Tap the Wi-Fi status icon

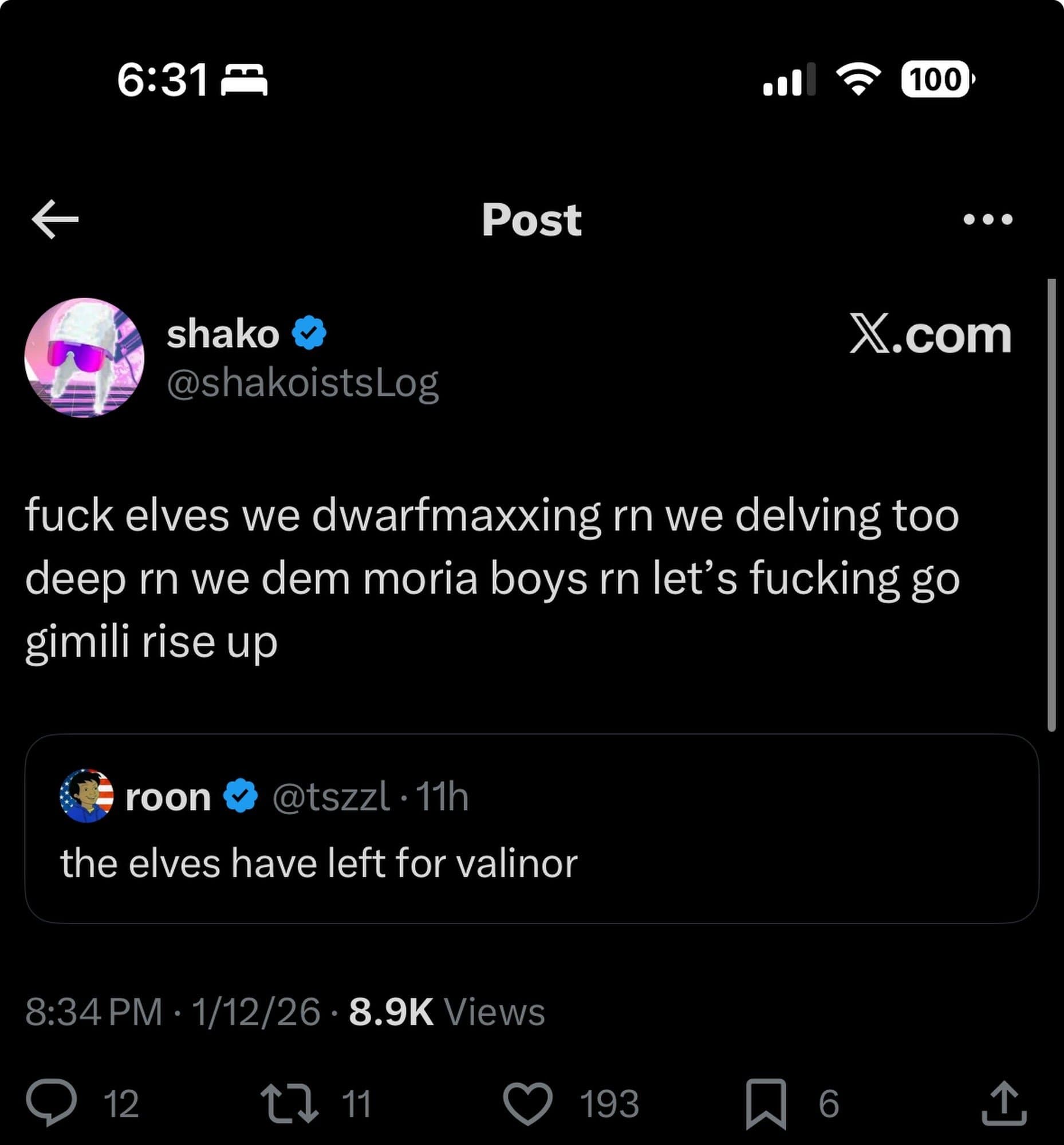858,79
